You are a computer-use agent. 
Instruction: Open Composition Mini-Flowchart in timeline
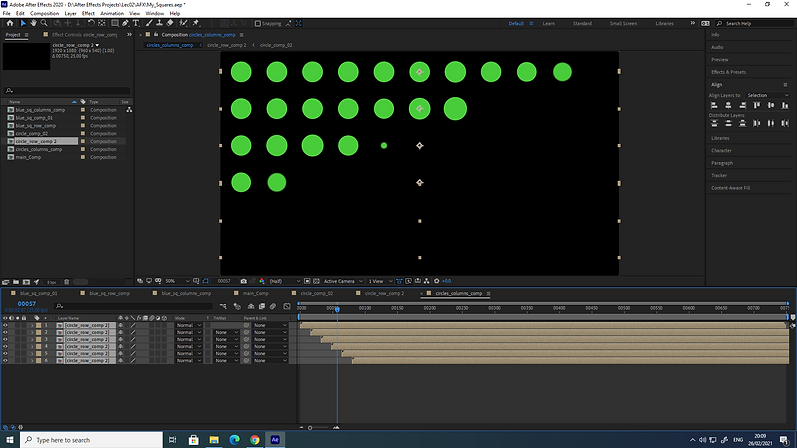click(x=223, y=306)
